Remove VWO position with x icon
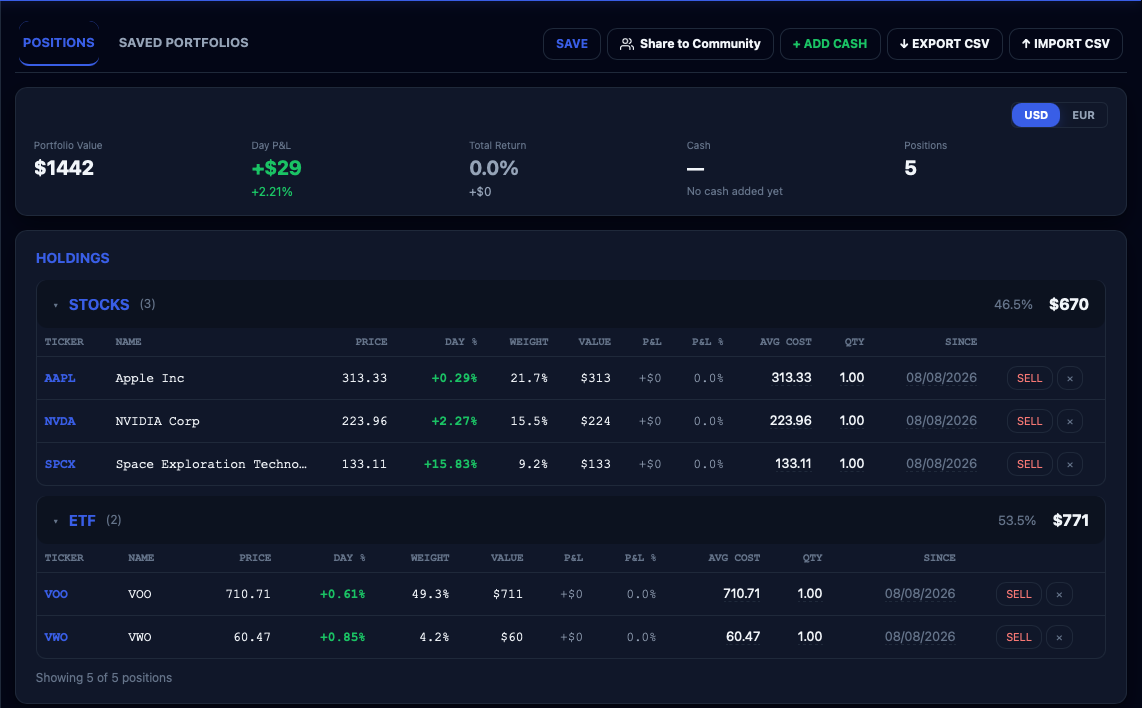The width and height of the screenshot is (1142, 708). (x=1059, y=637)
